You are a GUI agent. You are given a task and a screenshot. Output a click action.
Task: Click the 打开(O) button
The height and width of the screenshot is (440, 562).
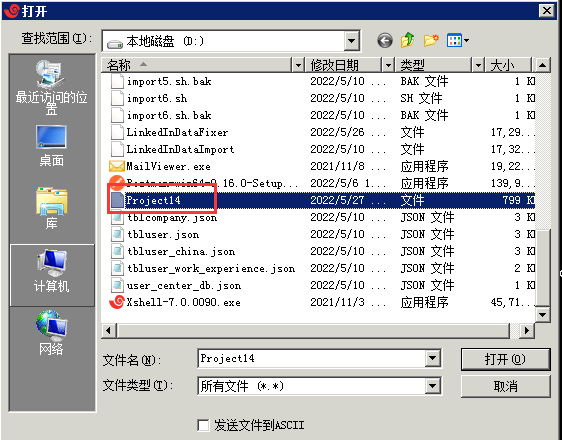point(505,359)
